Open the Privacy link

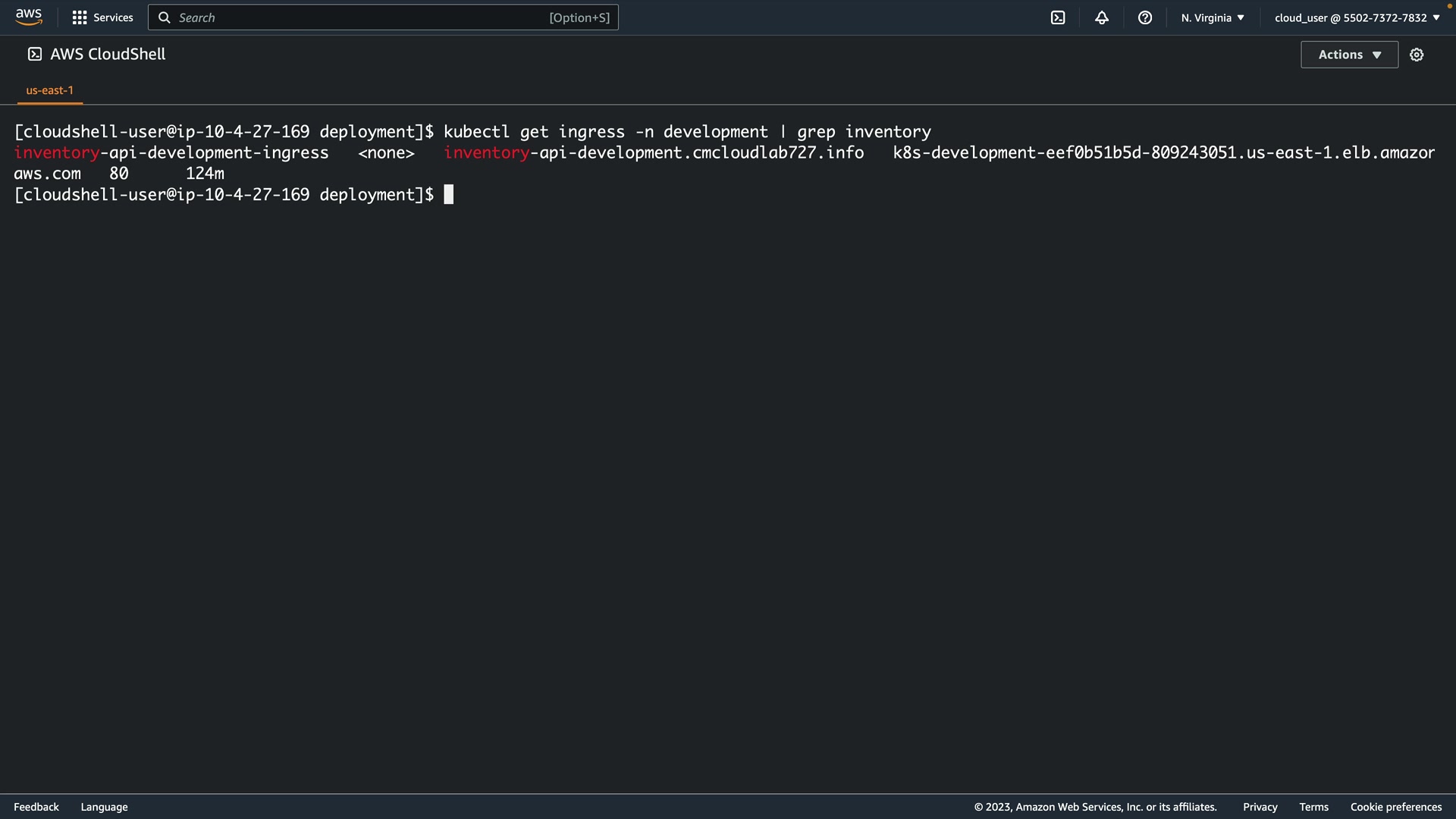pyautogui.click(x=1260, y=807)
